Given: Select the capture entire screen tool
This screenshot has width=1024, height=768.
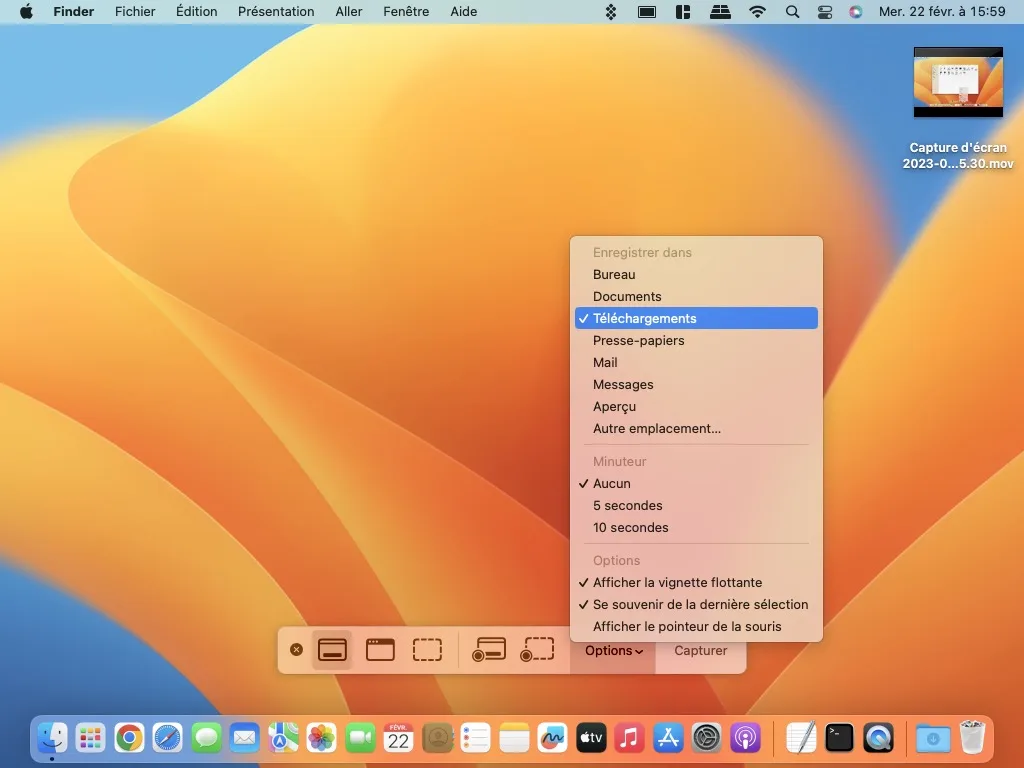Looking at the screenshot, I should pyautogui.click(x=332, y=649).
